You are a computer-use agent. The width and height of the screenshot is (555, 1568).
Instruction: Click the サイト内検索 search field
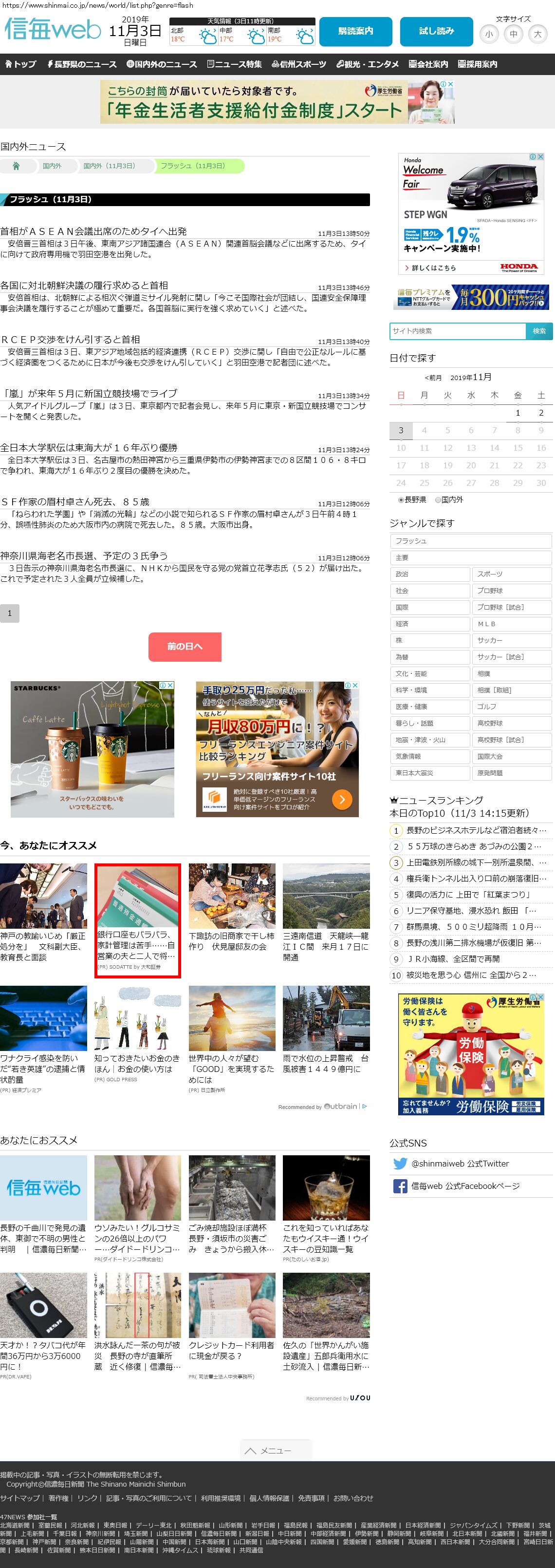pyautogui.click(x=457, y=331)
